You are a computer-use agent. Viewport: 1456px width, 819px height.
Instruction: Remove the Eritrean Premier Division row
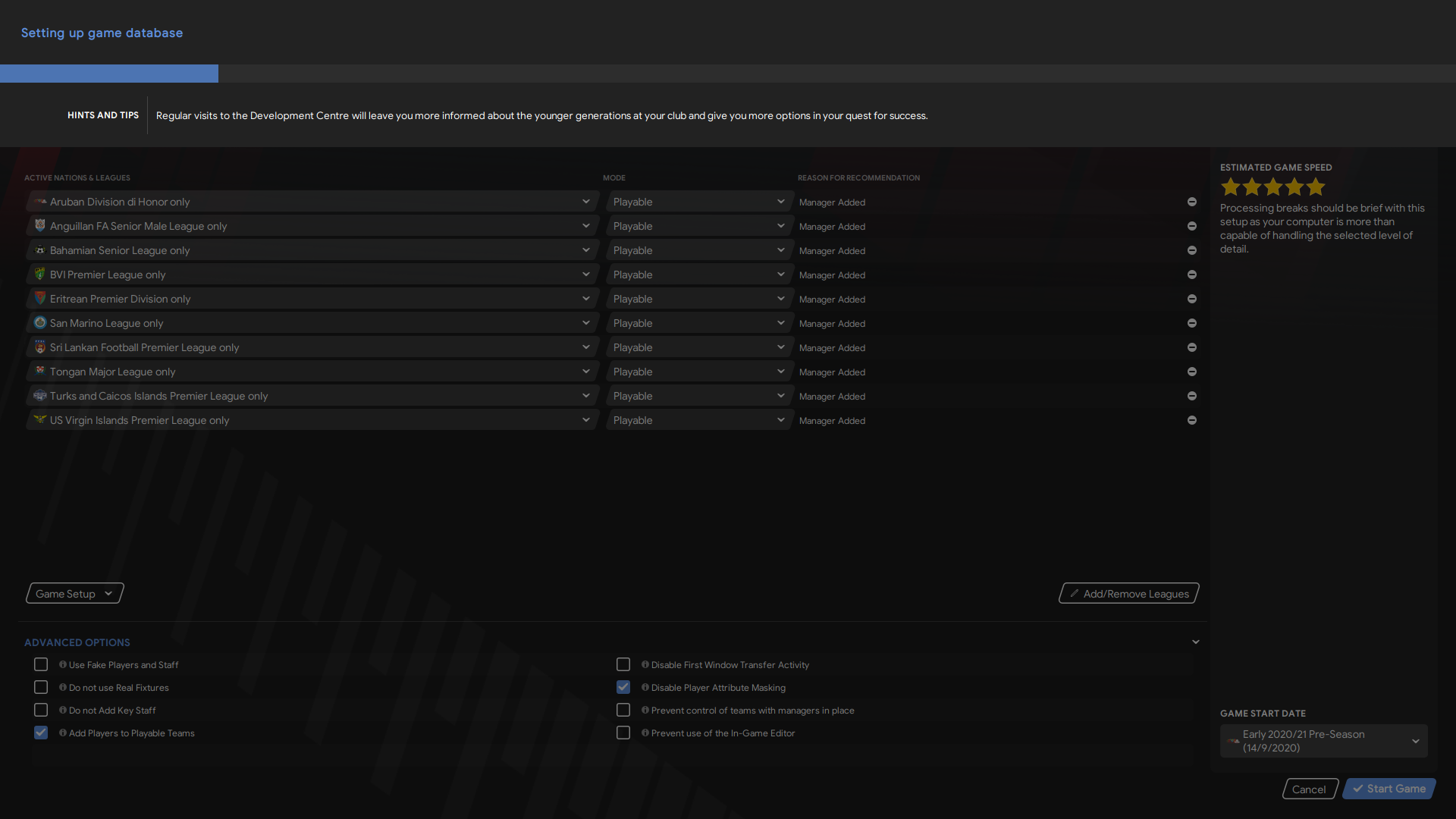tap(1191, 299)
